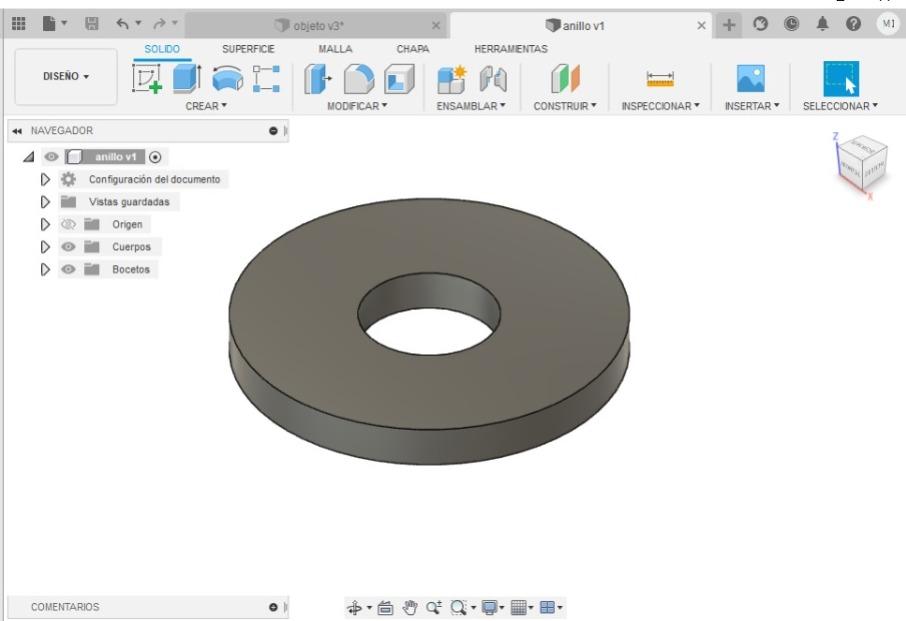Expand Vistas guardadas node
The image size is (906, 621).
[x=45, y=202]
